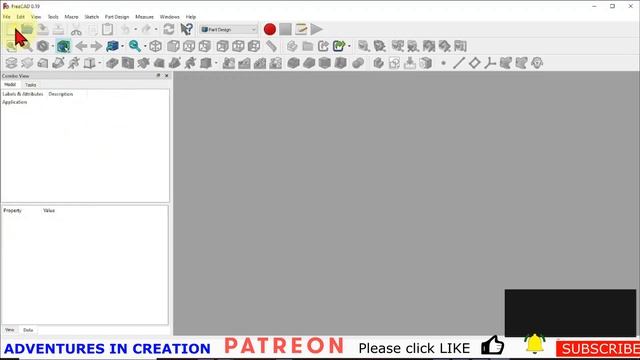Open the Macro menu
This screenshot has width=640, height=360.
coord(71,17)
